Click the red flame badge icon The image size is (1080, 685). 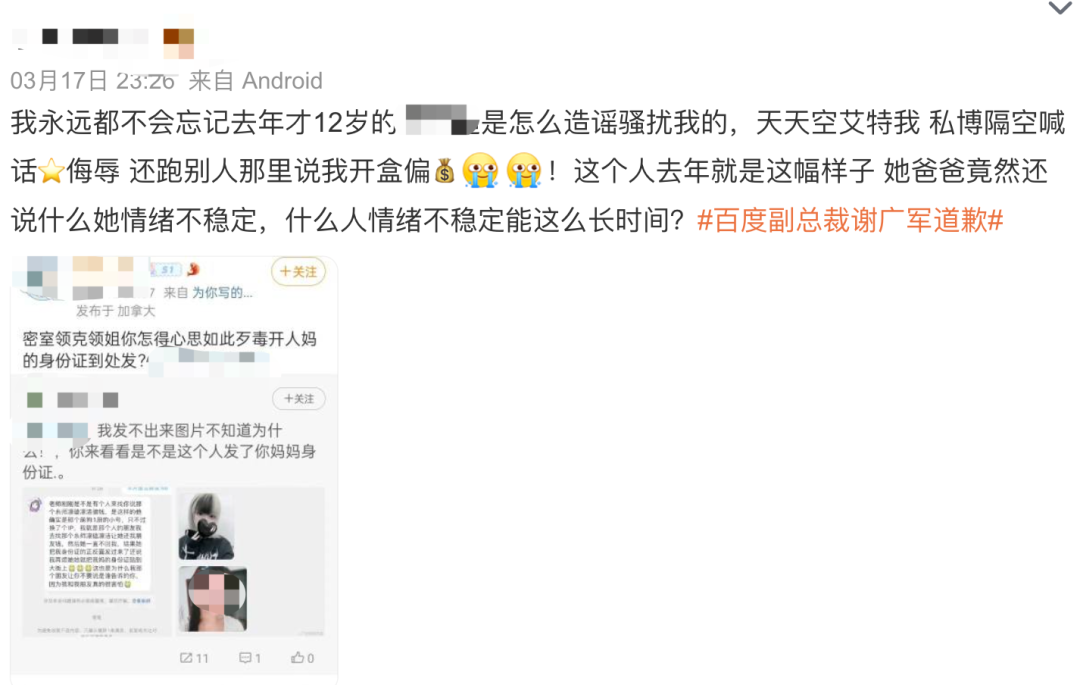[x=194, y=269]
